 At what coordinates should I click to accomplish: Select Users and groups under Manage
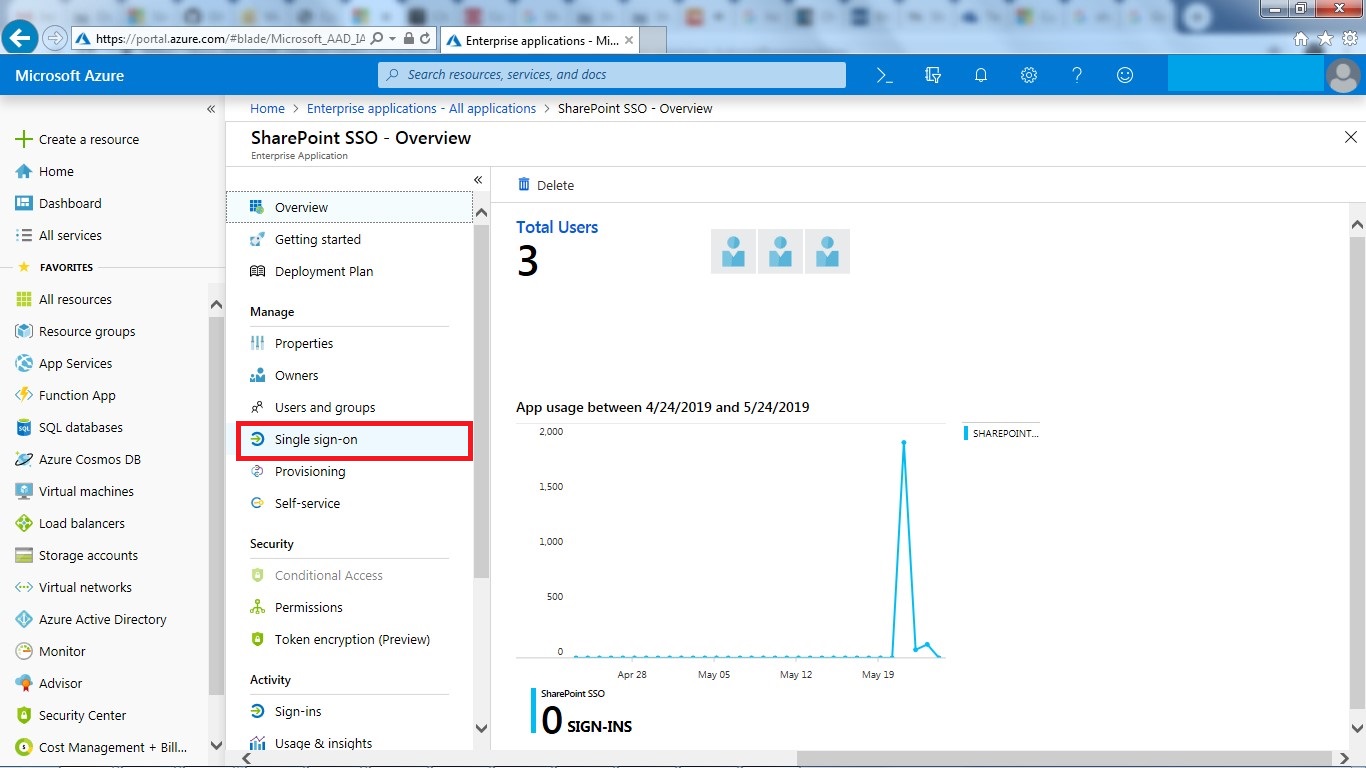point(325,407)
